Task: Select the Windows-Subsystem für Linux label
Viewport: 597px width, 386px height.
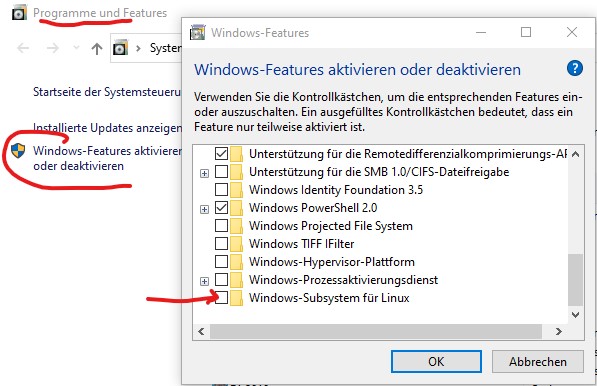Action: coord(329,298)
